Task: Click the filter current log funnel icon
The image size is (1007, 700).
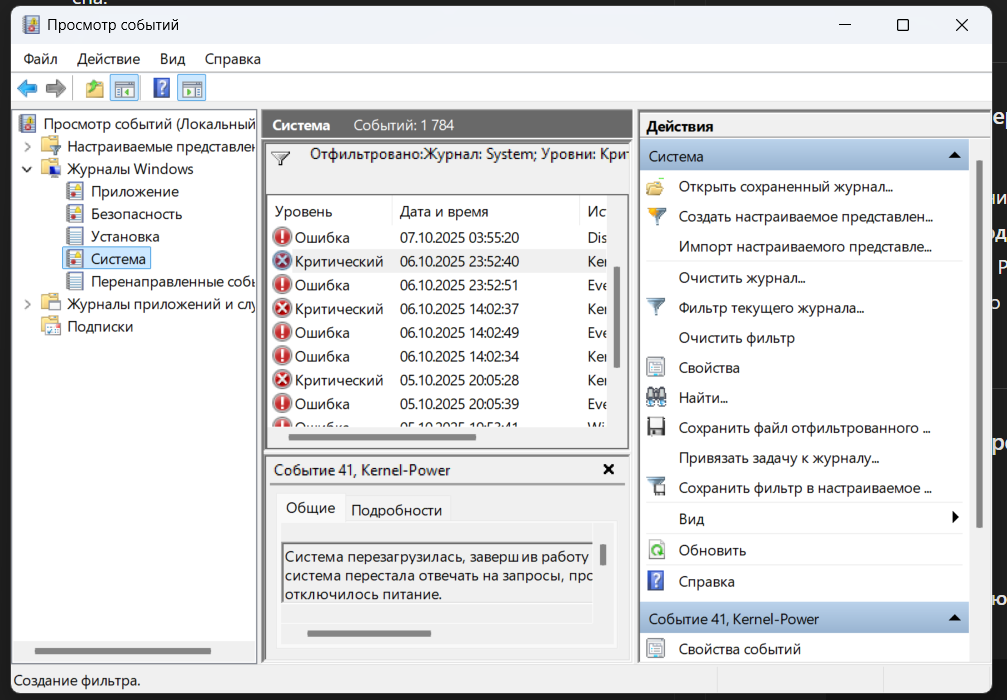Action: [x=656, y=307]
